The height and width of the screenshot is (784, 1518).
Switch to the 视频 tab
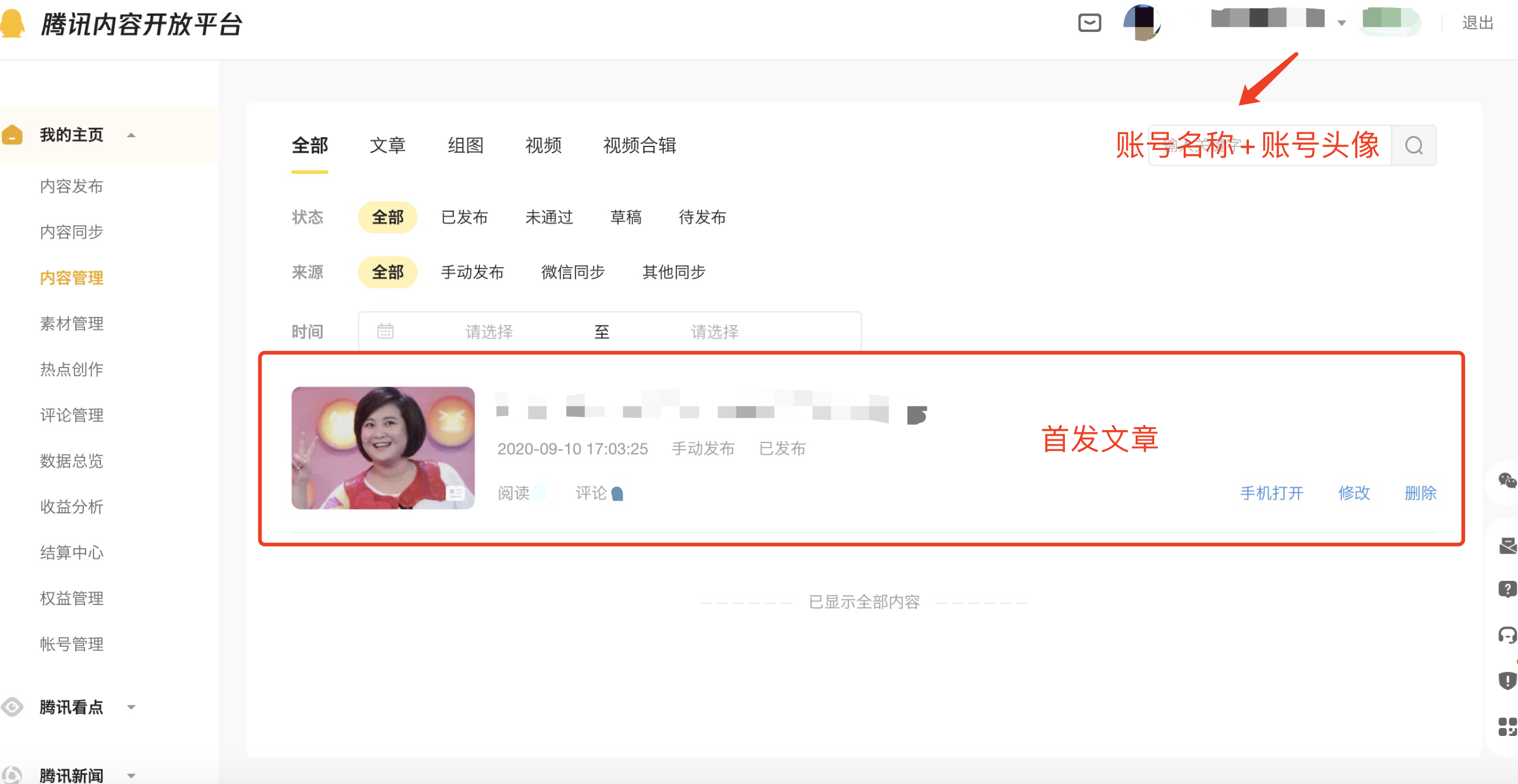(x=544, y=146)
